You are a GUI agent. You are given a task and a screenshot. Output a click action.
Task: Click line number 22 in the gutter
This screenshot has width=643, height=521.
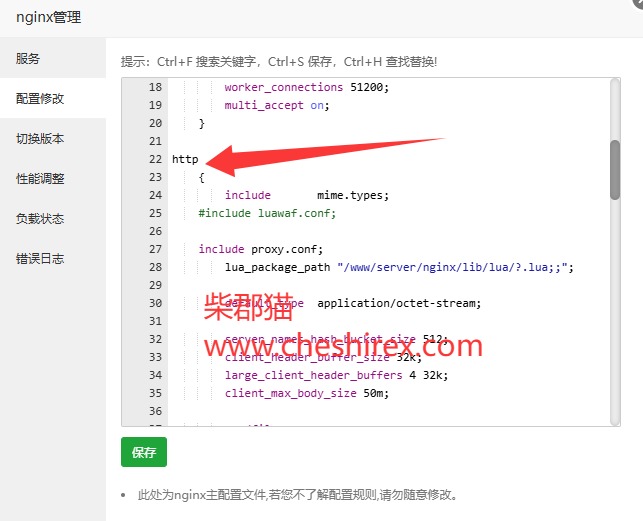pos(155,159)
